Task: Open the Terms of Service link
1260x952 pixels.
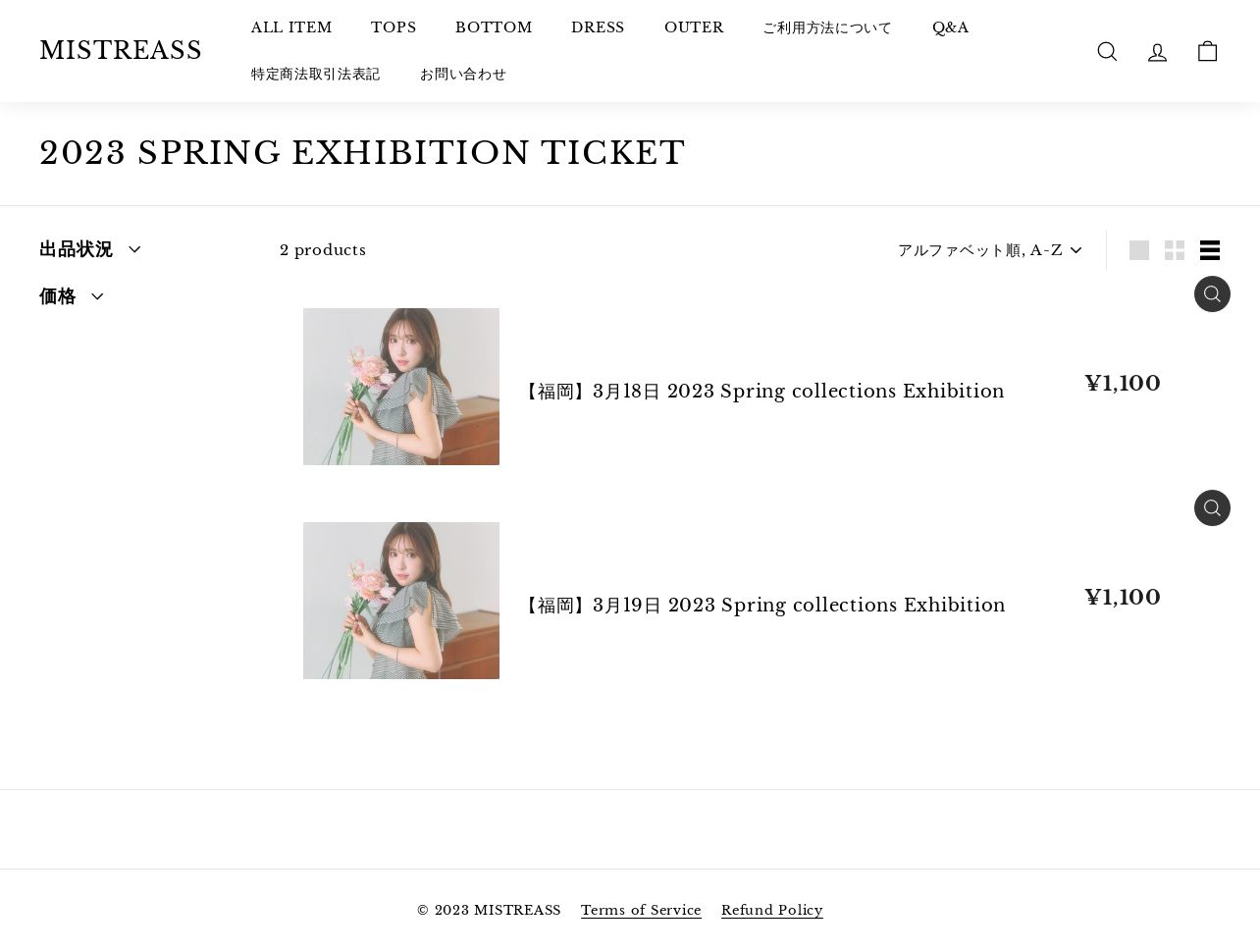Action: click(x=641, y=910)
